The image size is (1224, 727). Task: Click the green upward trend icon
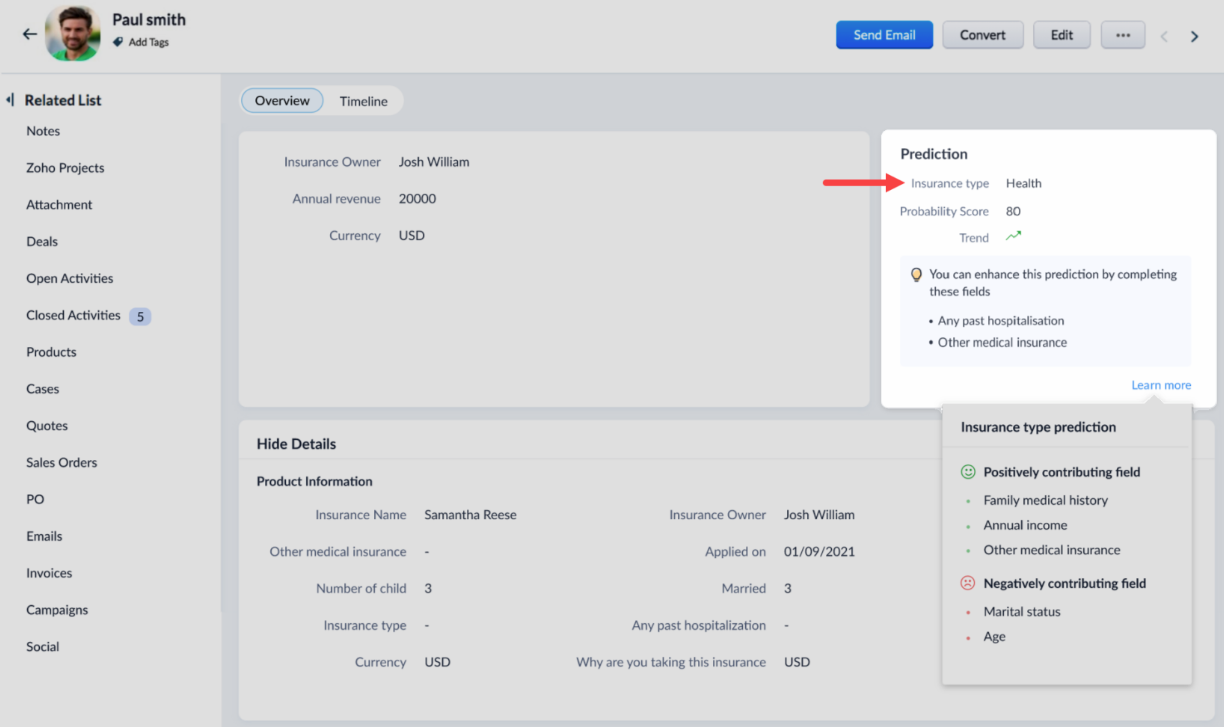coord(1013,237)
